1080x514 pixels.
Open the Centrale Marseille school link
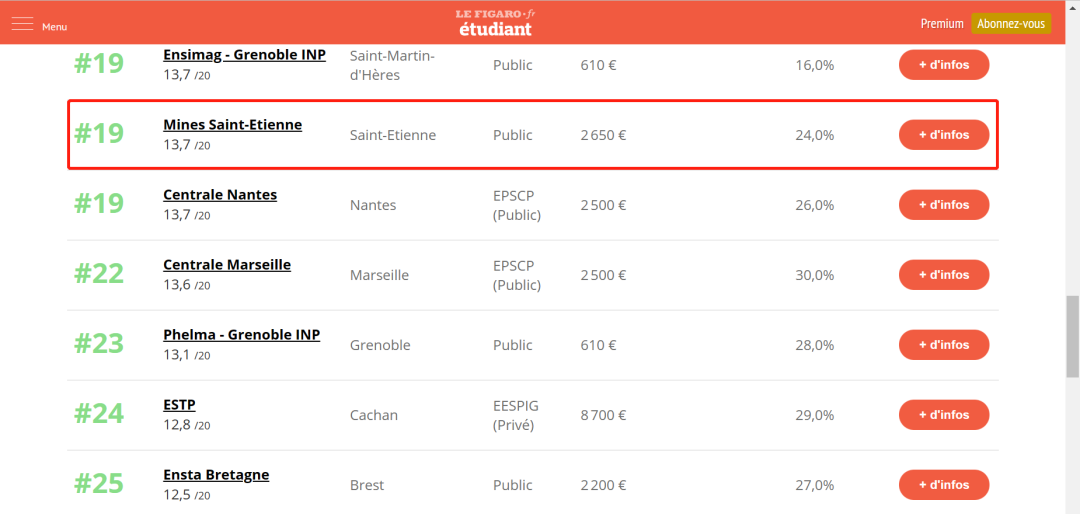coord(227,265)
